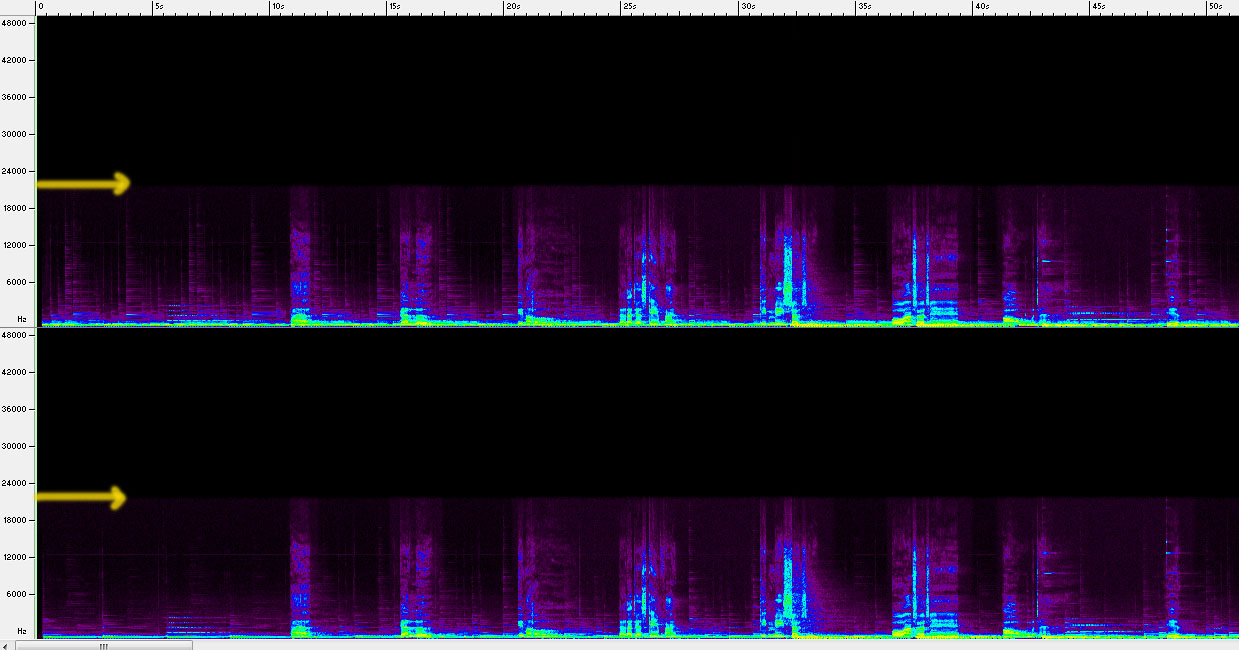1239x650 pixels.
Task: Click the yellow arrow in the bottom channel
Action: coord(82,497)
